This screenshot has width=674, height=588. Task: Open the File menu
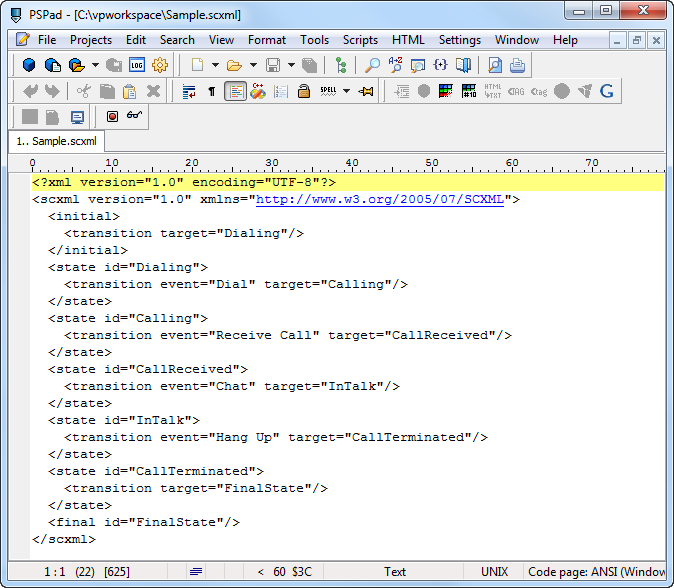(x=47, y=40)
